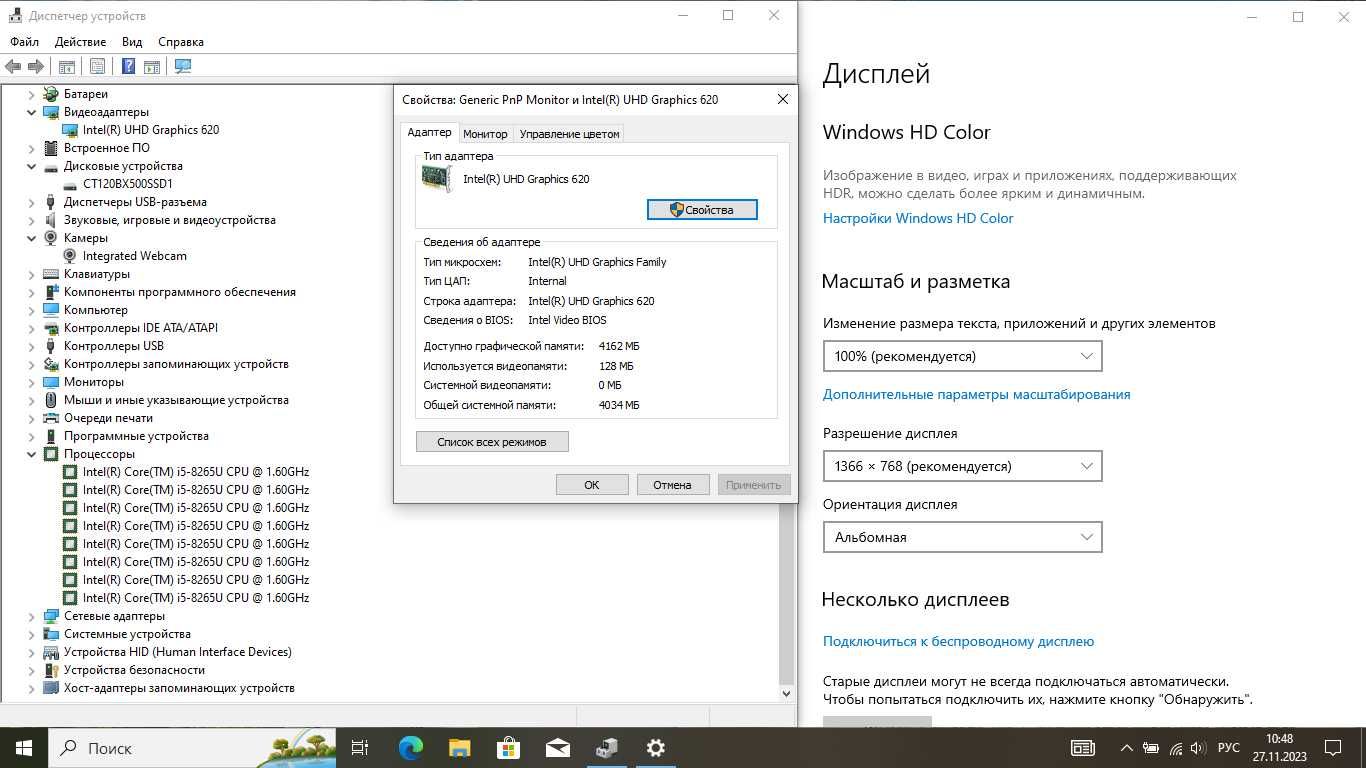Switch to Device Manager taskbar icon

pyautogui.click(x=607, y=748)
